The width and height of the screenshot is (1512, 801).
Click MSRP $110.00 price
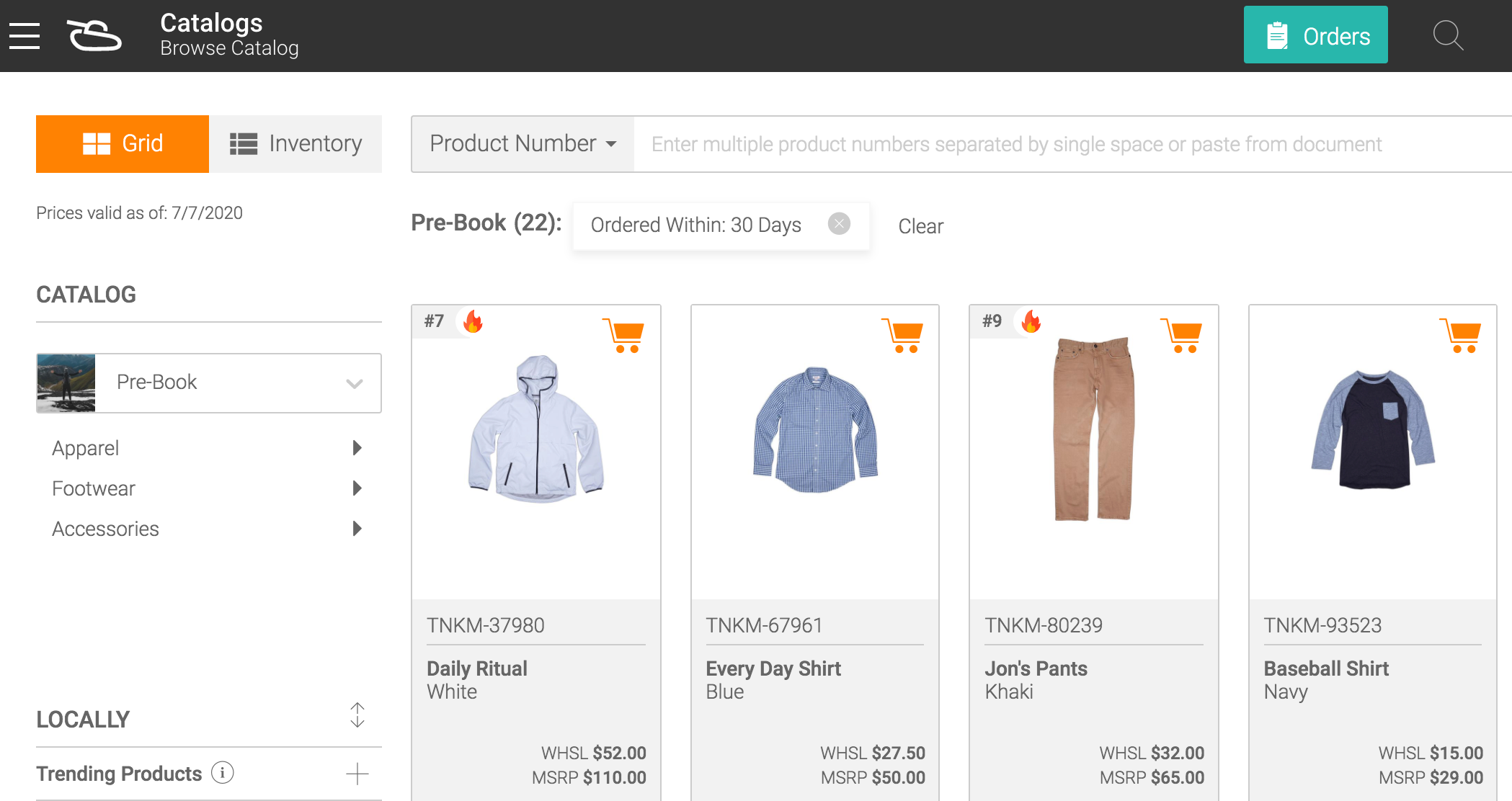click(589, 778)
